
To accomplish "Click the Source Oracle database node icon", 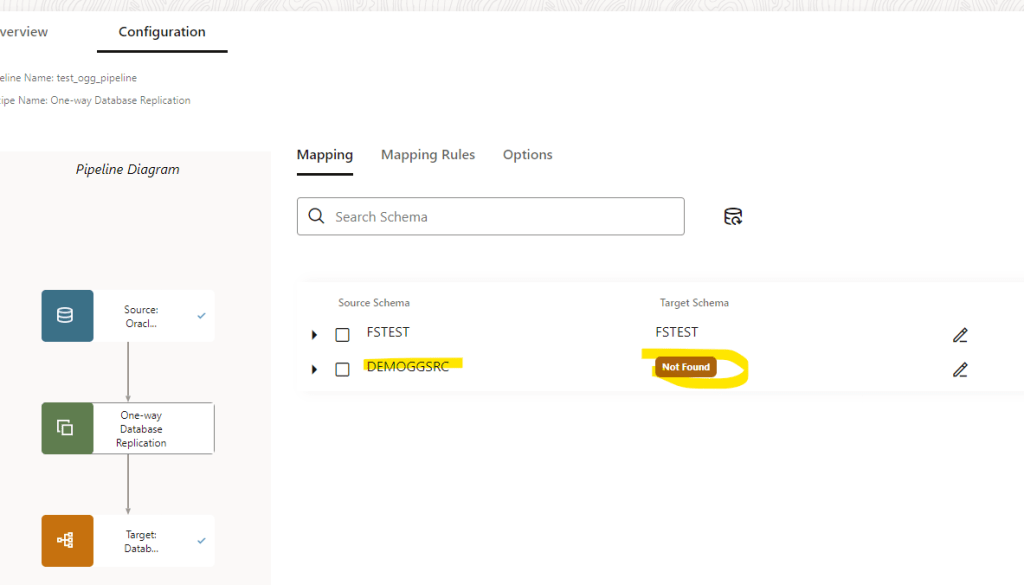I will coord(66,316).
